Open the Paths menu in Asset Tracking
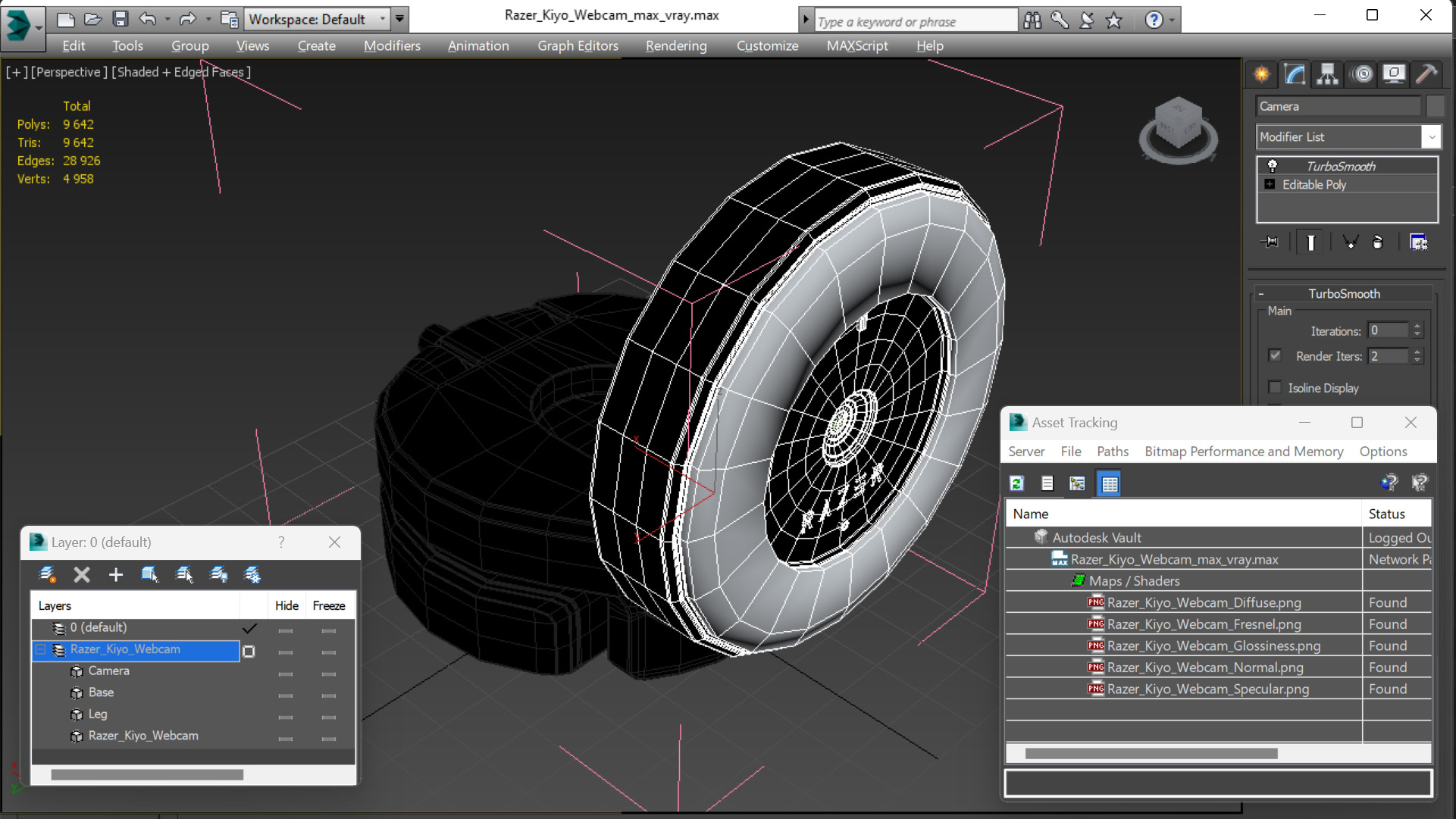The image size is (1456, 819). tap(1112, 452)
